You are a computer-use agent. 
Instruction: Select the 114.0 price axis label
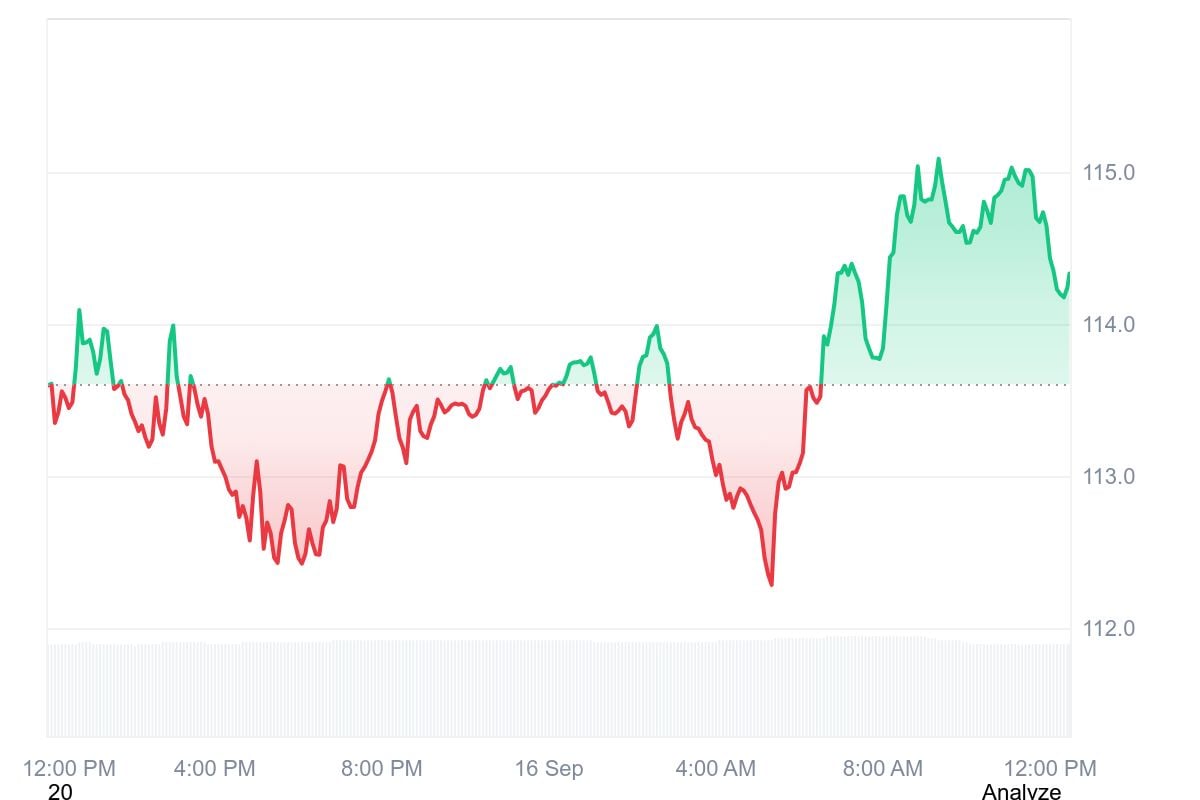[1109, 325]
